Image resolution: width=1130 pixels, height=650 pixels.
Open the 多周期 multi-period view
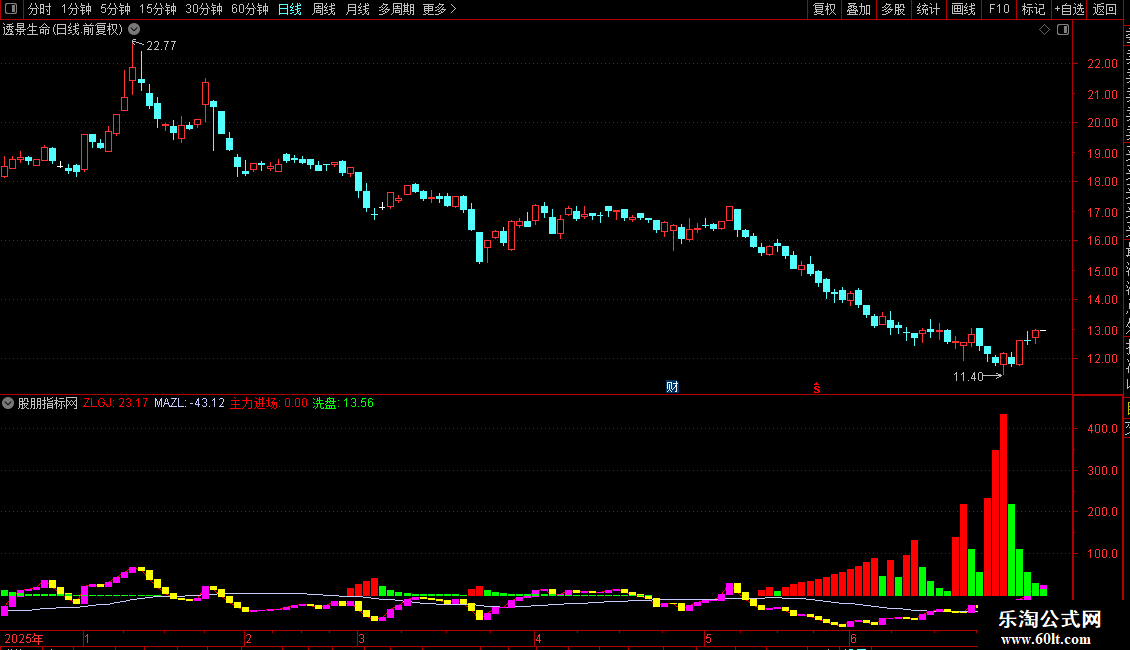coord(396,9)
